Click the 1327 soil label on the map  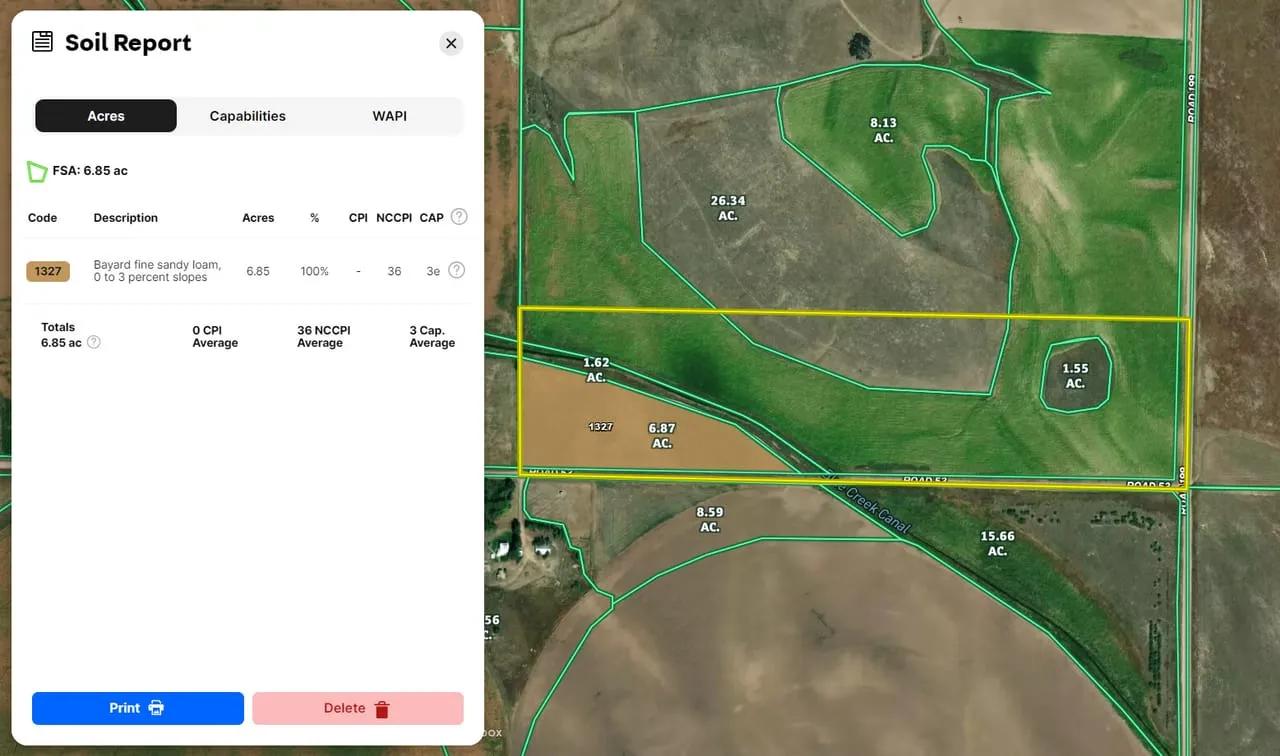pyautogui.click(x=601, y=427)
